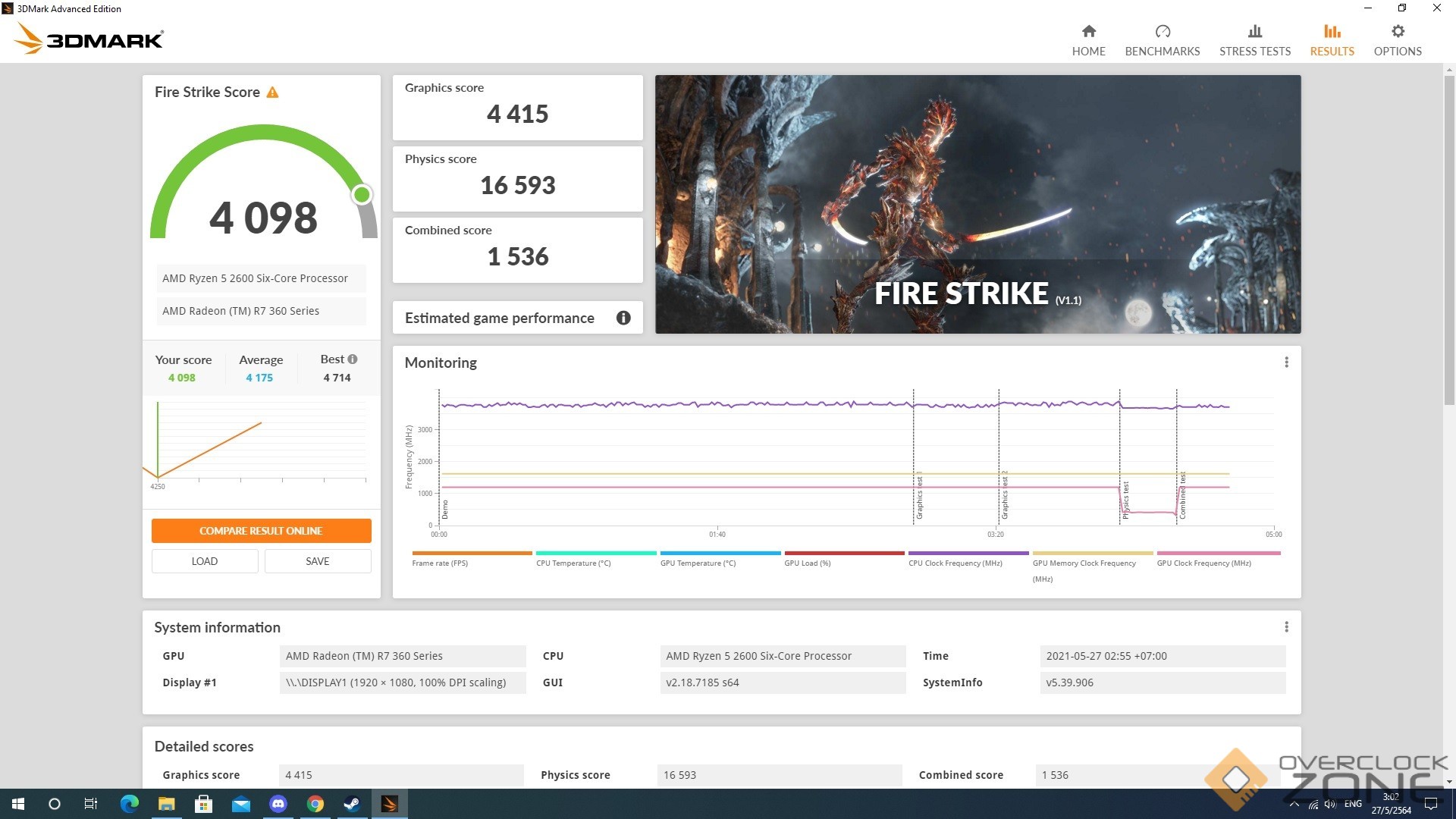Click the Fire Strike banner image

point(977,203)
